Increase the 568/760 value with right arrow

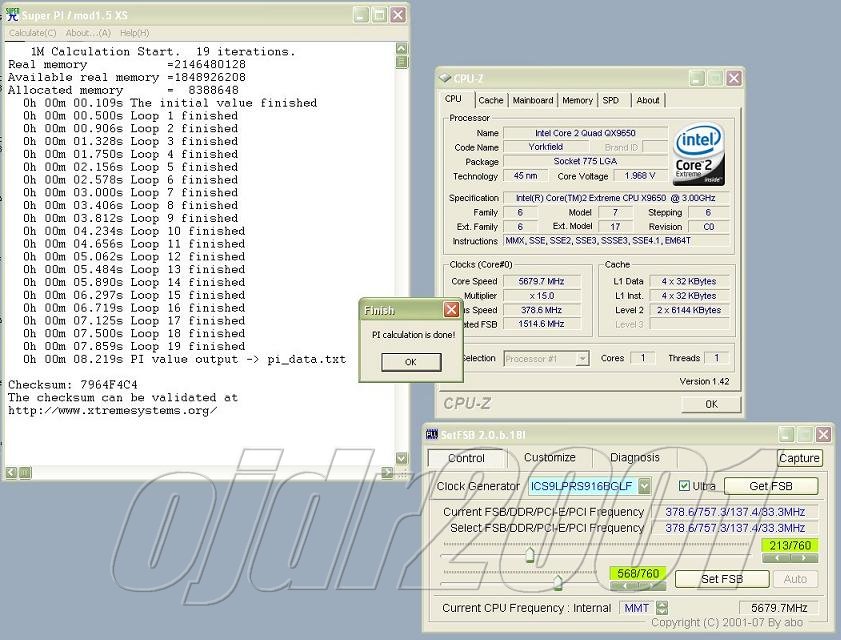tap(652, 586)
